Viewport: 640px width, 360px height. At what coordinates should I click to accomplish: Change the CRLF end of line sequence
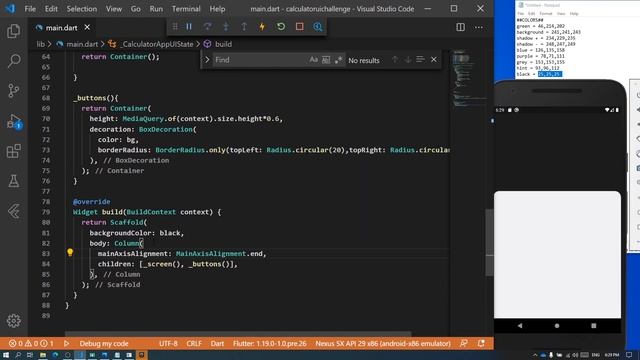[x=194, y=344]
